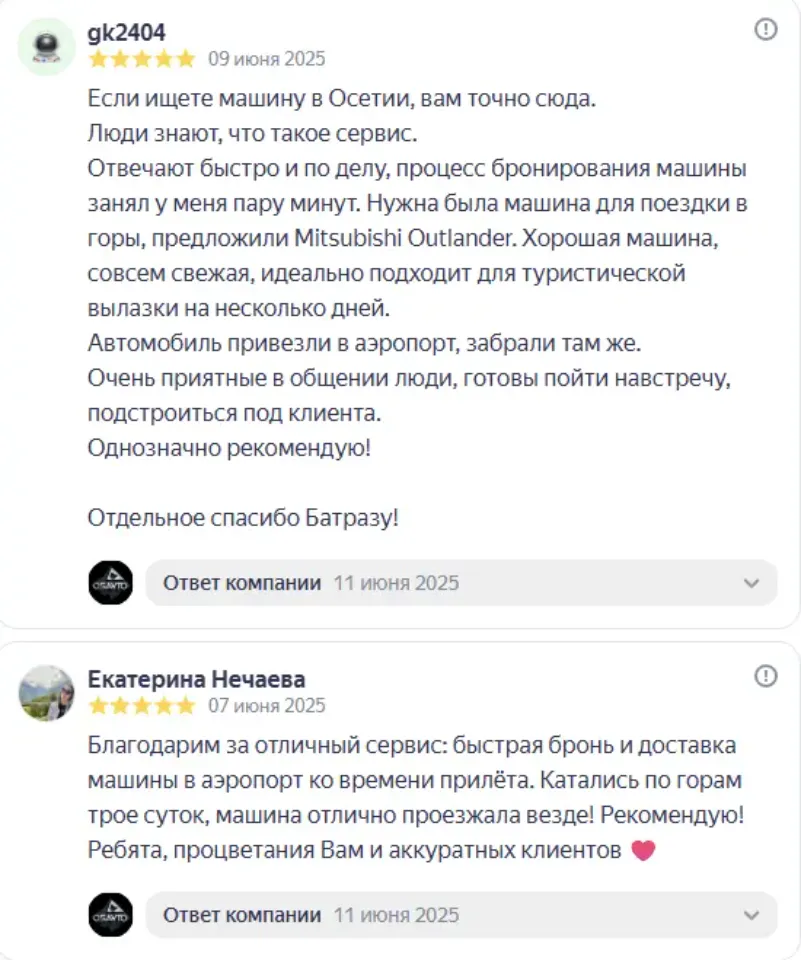Click five-star rating of Екатерина Нечаева's review
Image resolution: width=801 pixels, height=960 pixels.
[142, 706]
